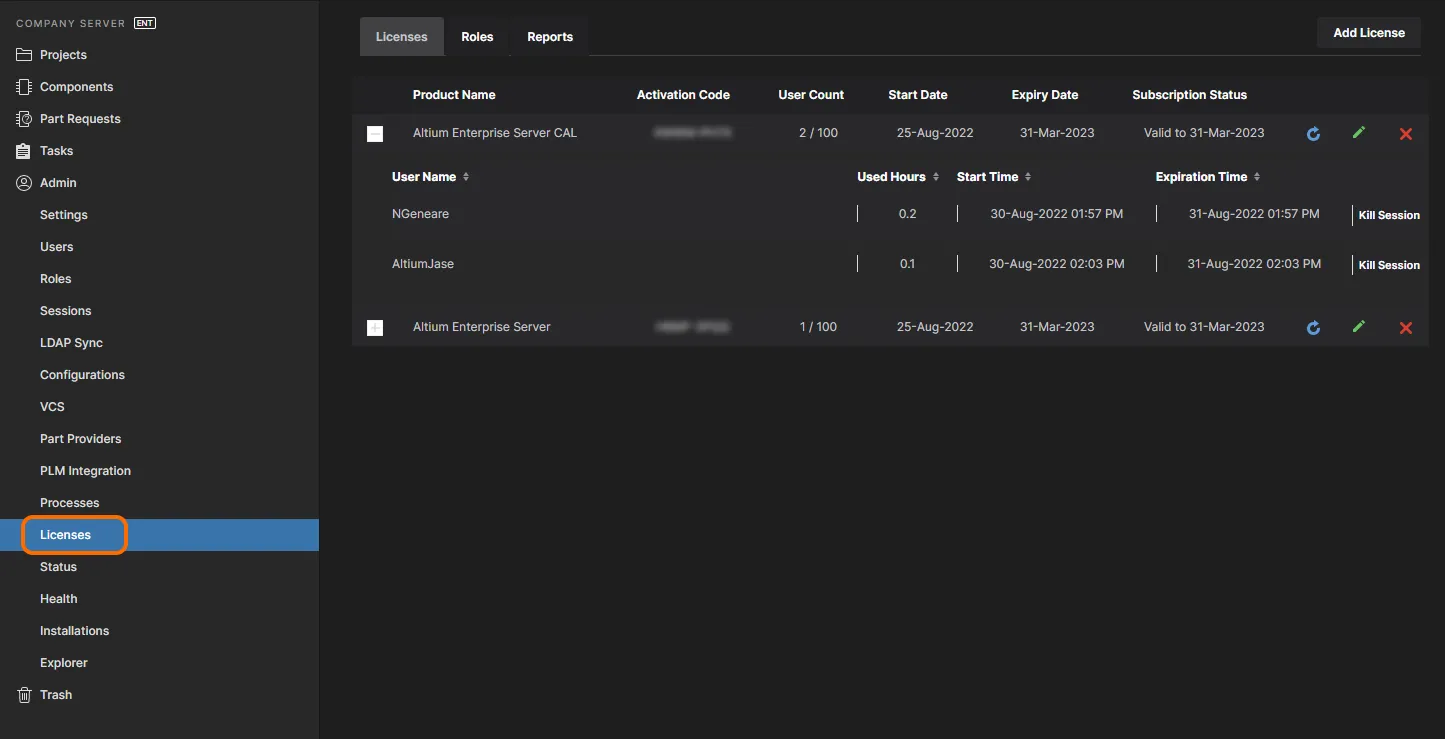Click the 2 / 100 user count

coord(818,133)
